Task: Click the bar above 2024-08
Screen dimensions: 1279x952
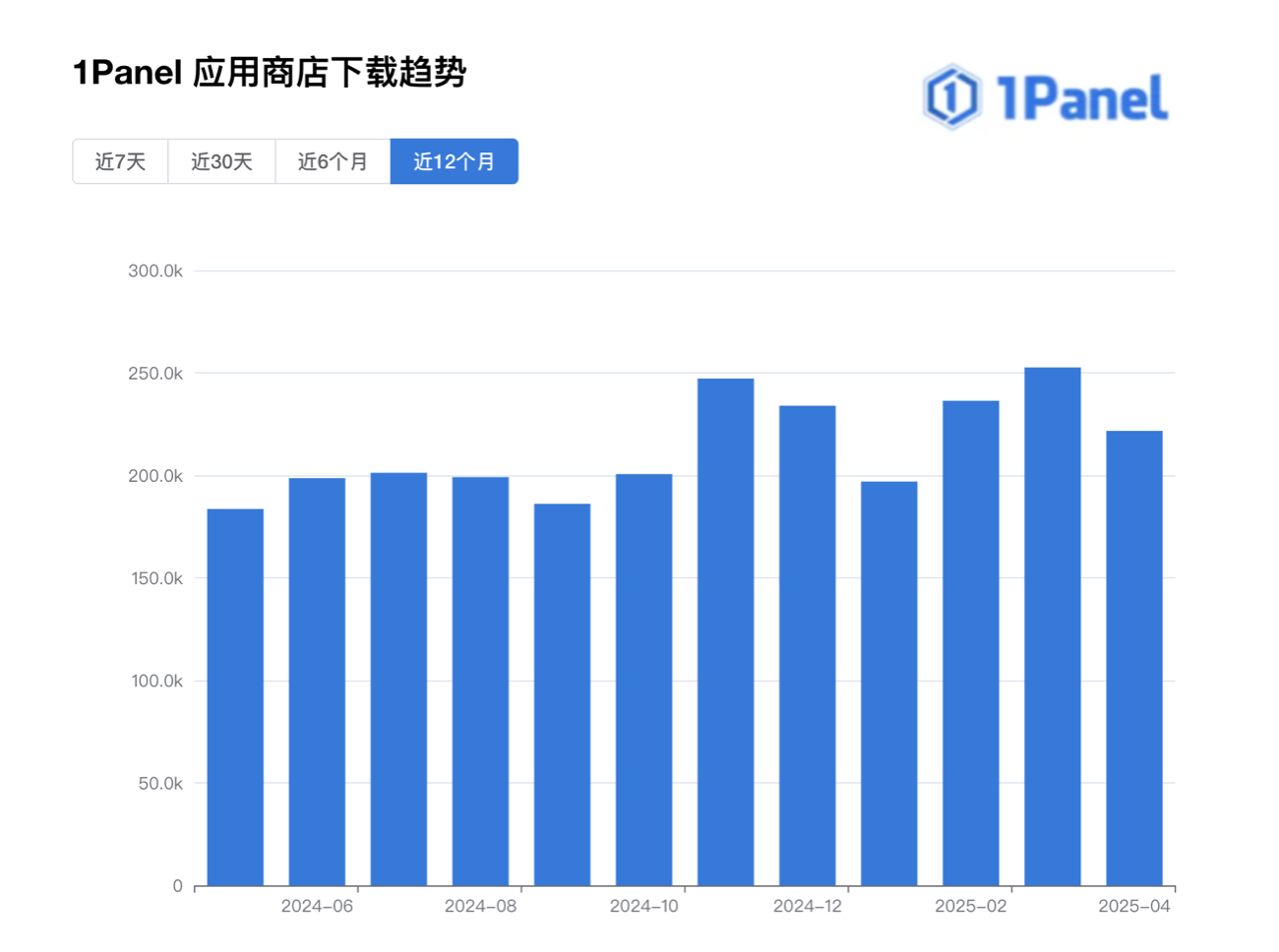Action: [x=480, y=682]
